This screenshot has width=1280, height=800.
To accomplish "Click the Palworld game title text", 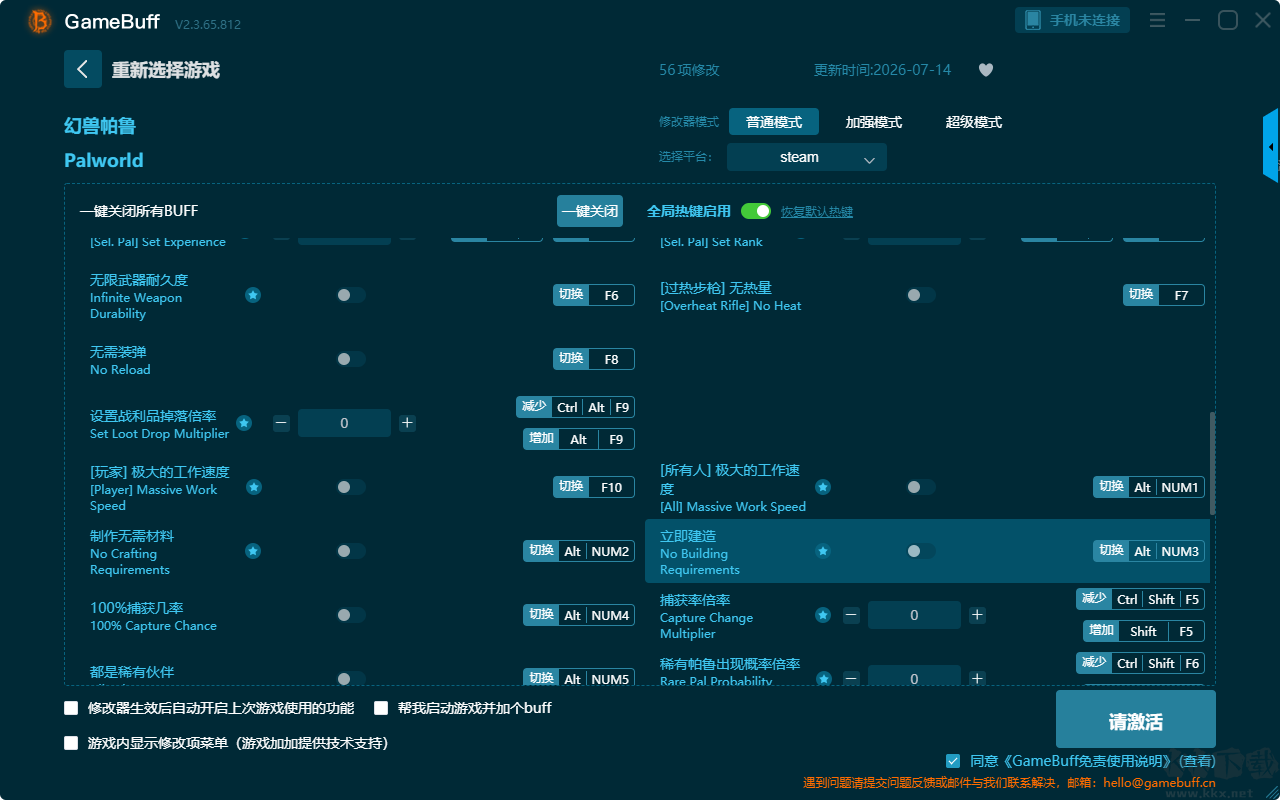I will click(x=104, y=160).
